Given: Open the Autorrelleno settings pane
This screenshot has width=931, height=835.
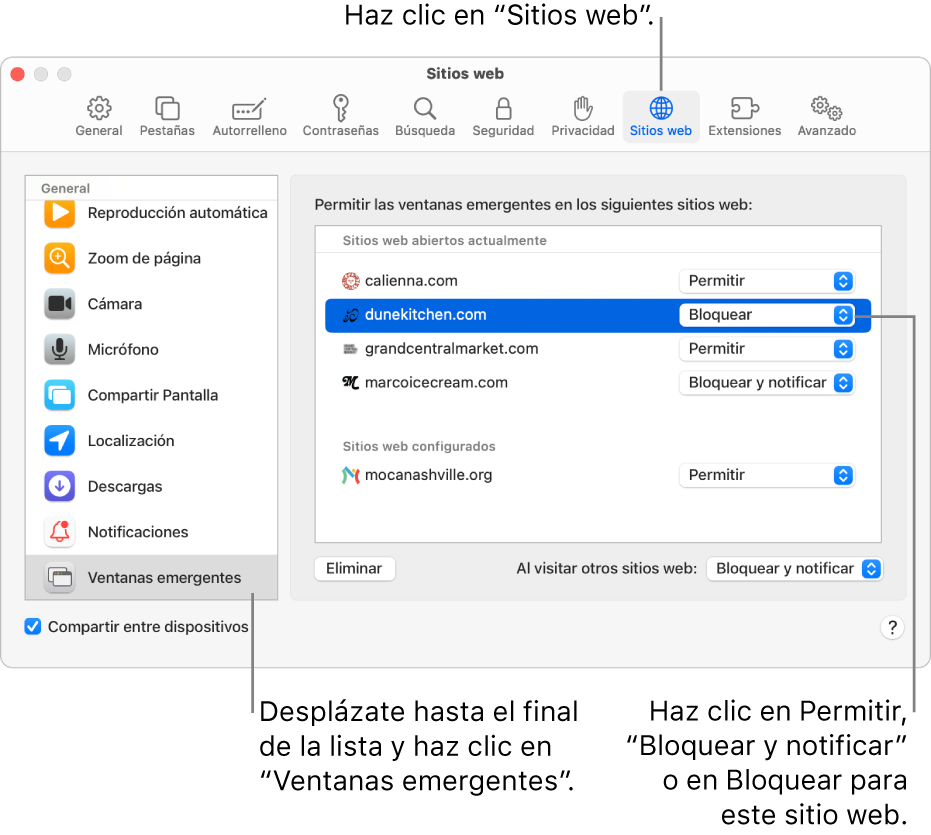Looking at the screenshot, I should [249, 113].
